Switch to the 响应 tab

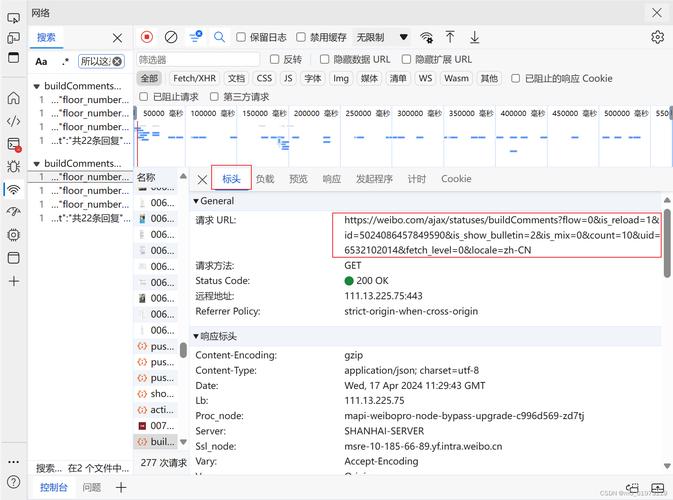tap(332, 179)
